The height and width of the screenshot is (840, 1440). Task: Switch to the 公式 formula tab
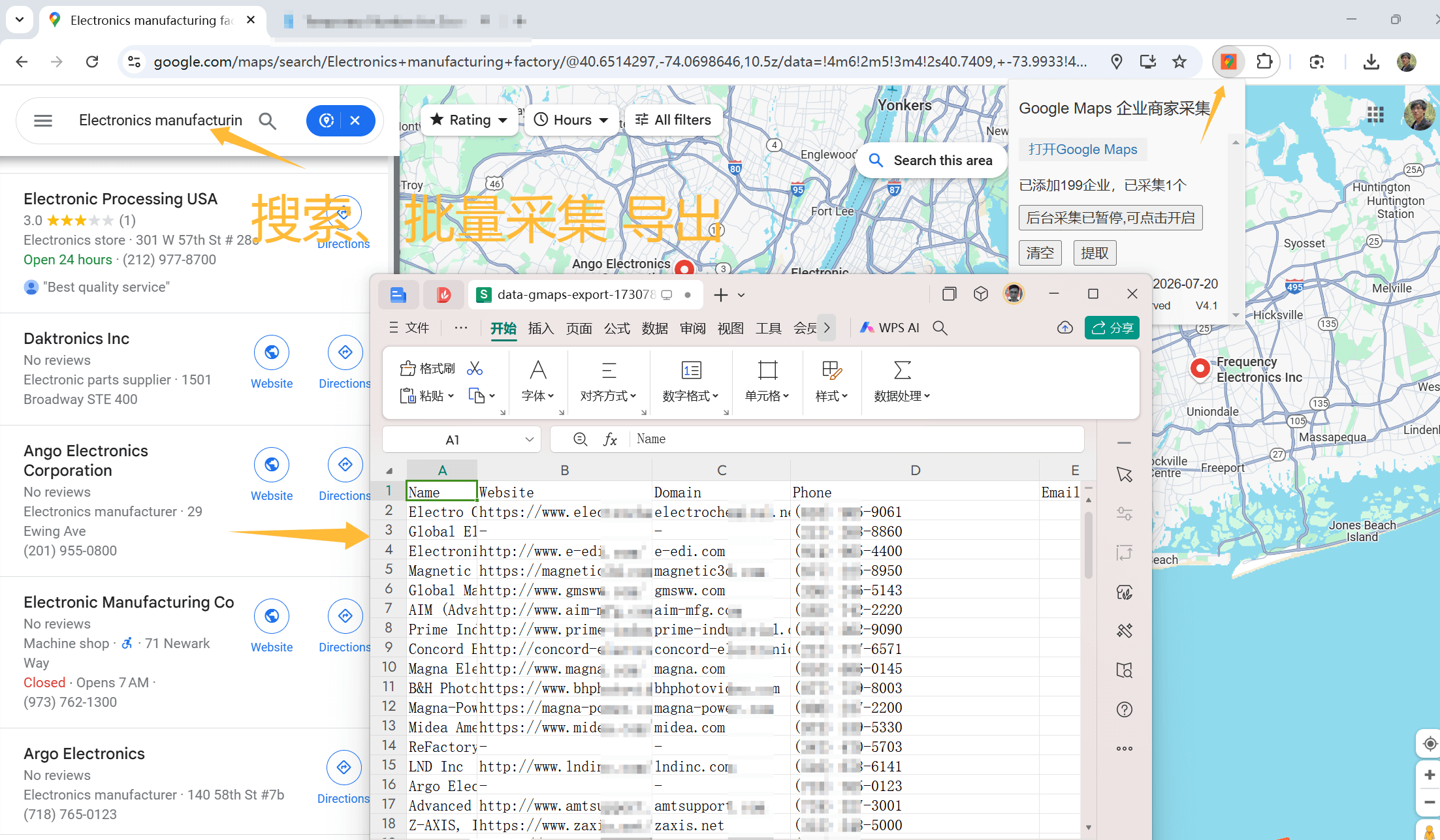pos(616,328)
